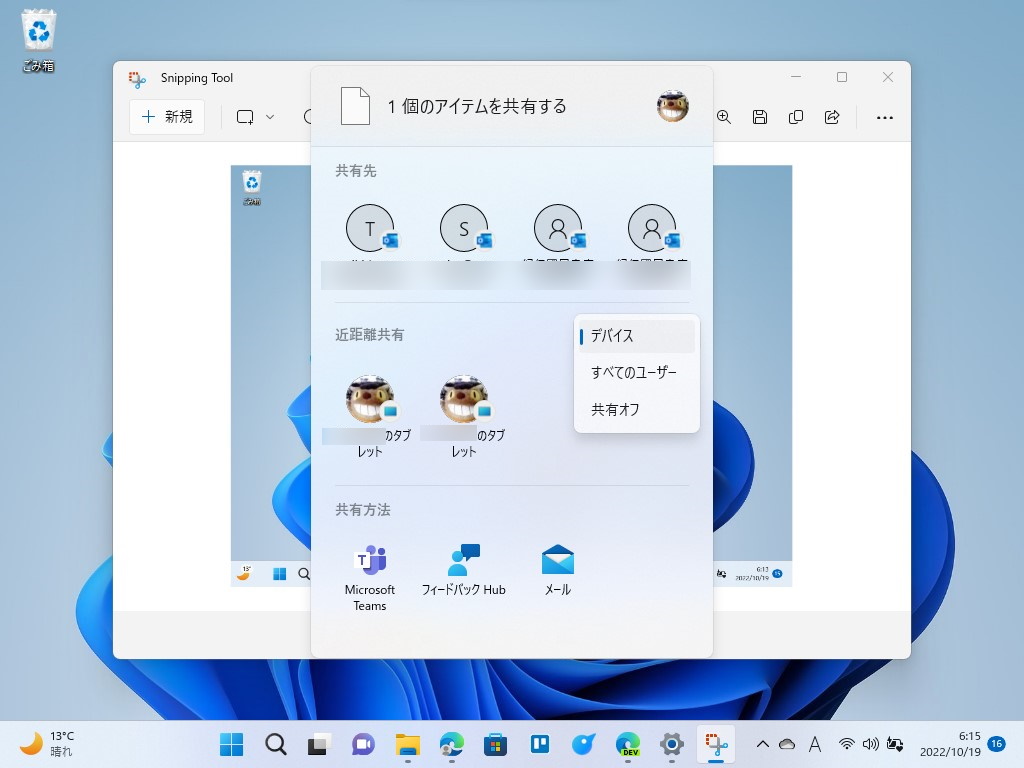Click Snipping Tool icon in taskbar

[x=716, y=744]
